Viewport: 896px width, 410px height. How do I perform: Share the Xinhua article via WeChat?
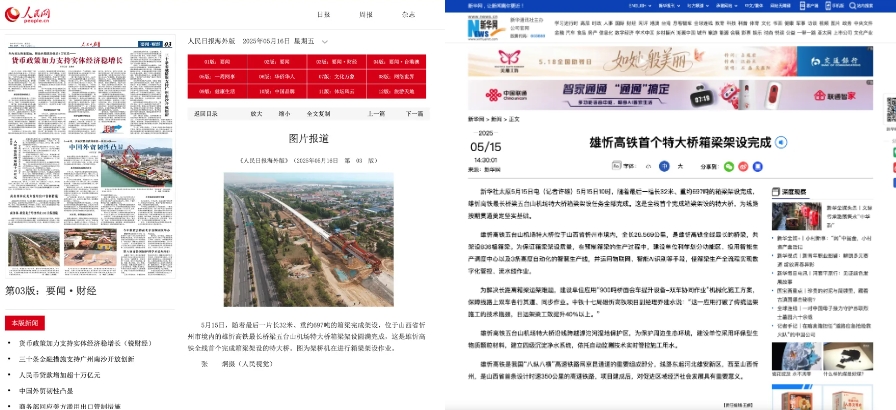pos(729,167)
